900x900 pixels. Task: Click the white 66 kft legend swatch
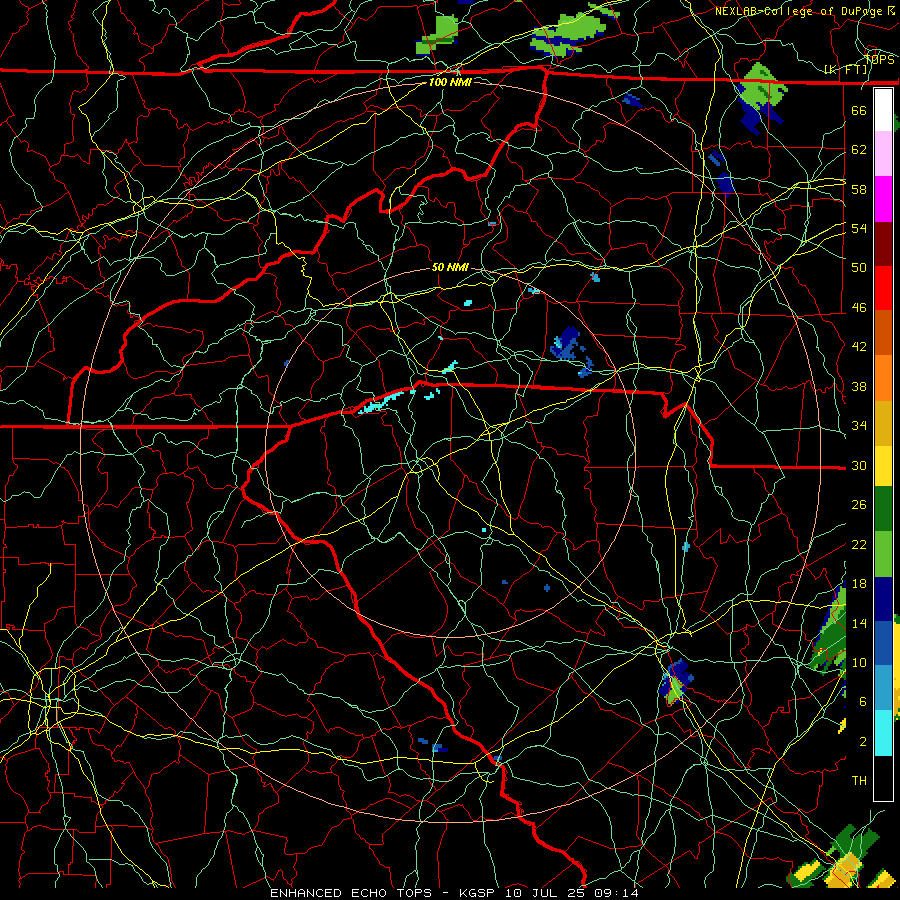point(883,110)
